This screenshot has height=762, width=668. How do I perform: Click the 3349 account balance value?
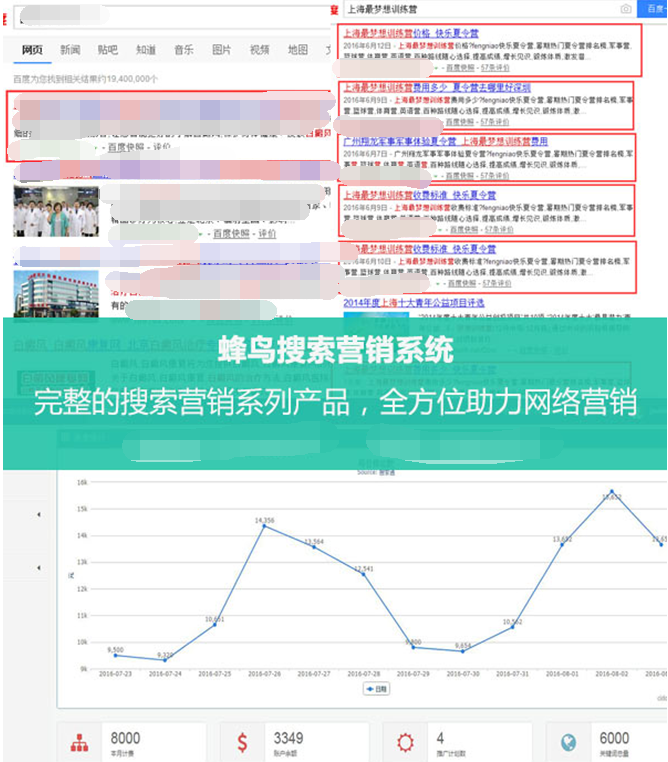tap(288, 738)
